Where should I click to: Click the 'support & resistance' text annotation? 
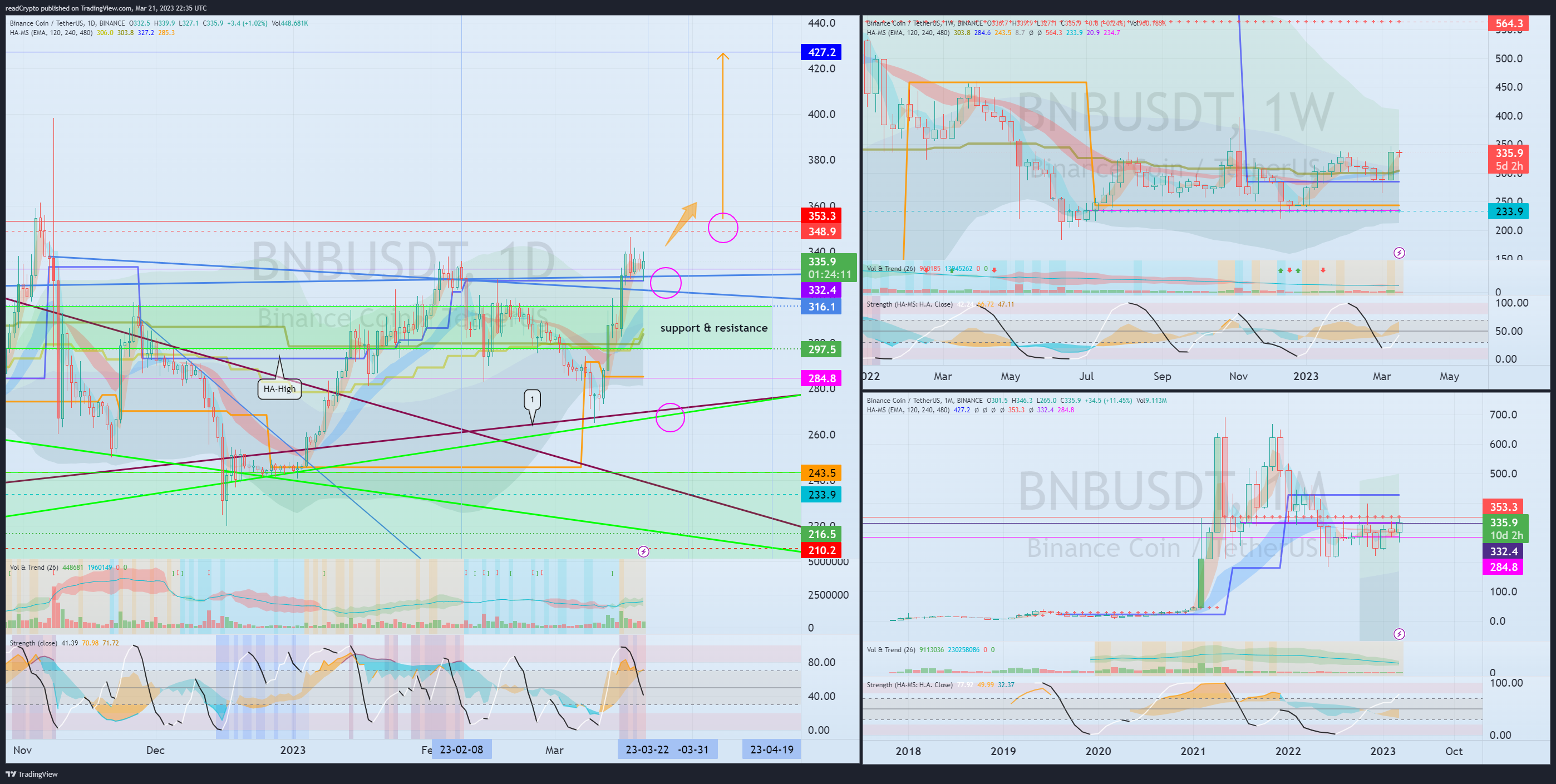(x=714, y=328)
